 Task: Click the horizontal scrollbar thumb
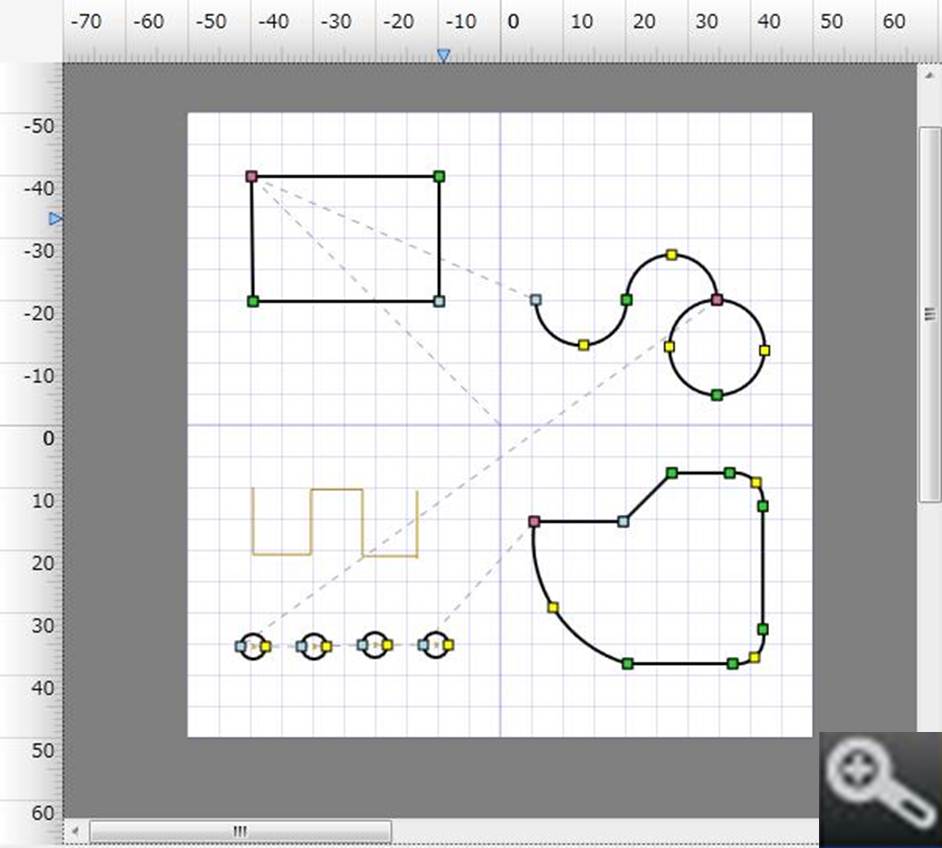coord(240,831)
